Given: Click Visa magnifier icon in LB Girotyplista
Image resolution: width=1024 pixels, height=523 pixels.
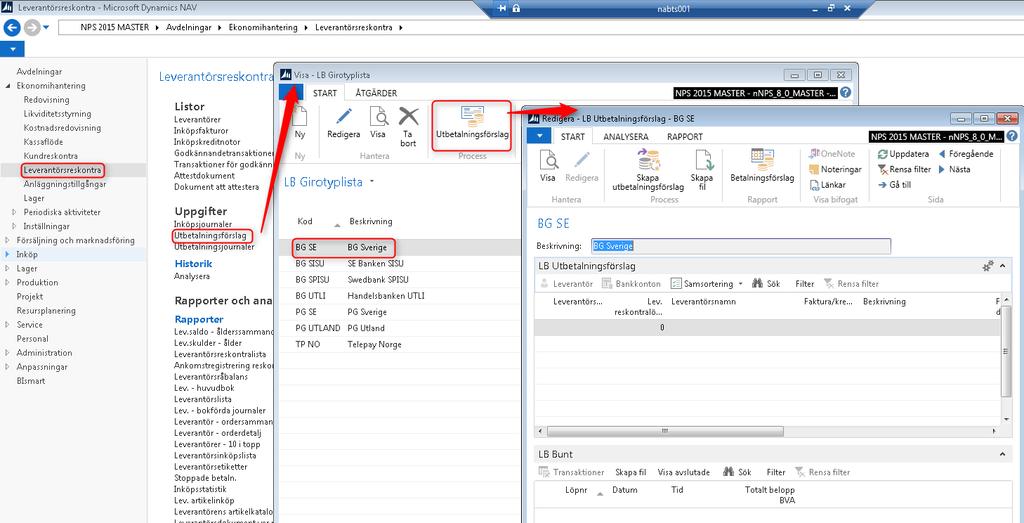Looking at the screenshot, I should pyautogui.click(x=378, y=117).
